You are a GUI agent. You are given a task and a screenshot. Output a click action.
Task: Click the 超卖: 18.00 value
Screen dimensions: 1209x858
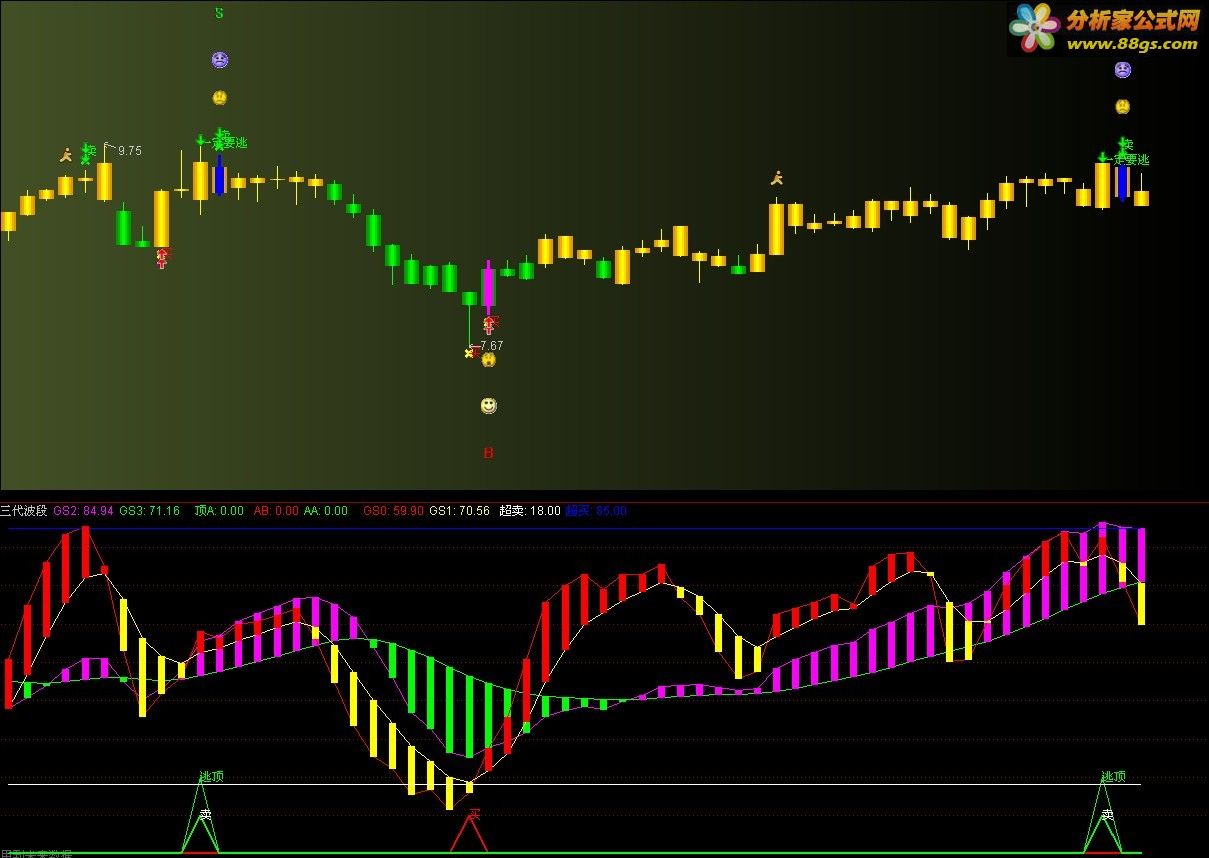coord(530,511)
